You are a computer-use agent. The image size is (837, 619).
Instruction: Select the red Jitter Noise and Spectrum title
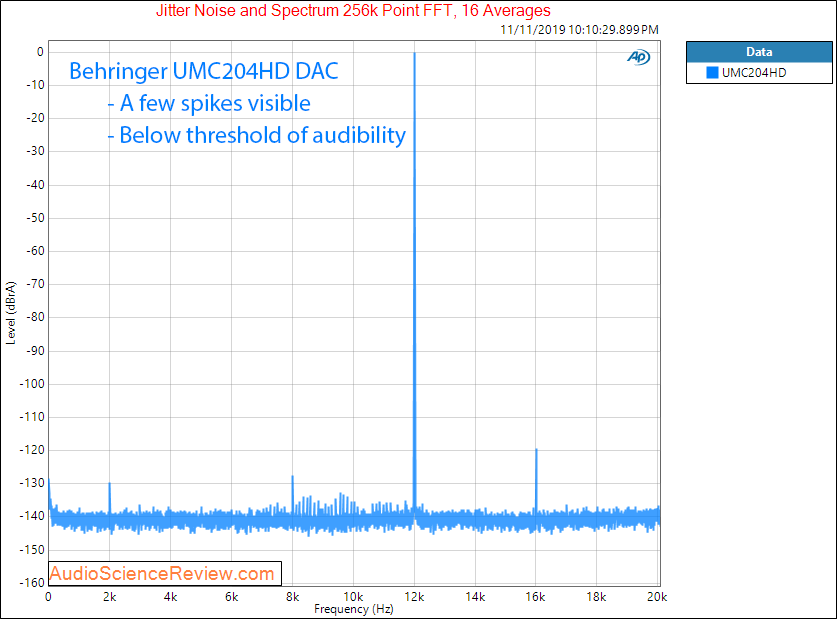[x=353, y=11]
